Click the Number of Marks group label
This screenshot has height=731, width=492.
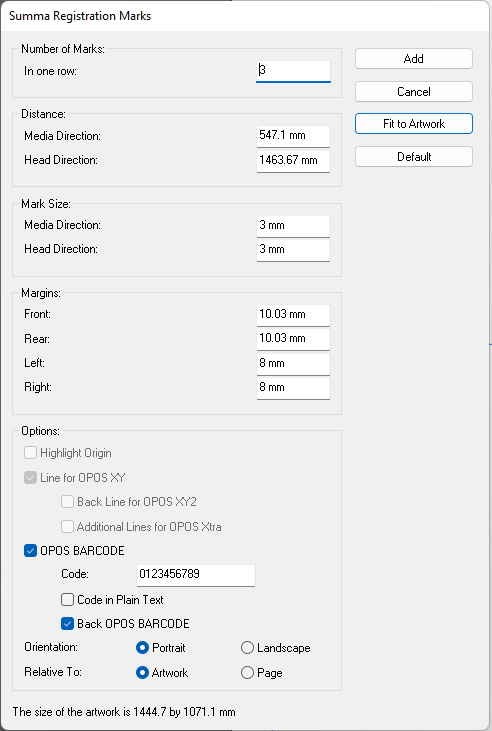click(x=63, y=49)
